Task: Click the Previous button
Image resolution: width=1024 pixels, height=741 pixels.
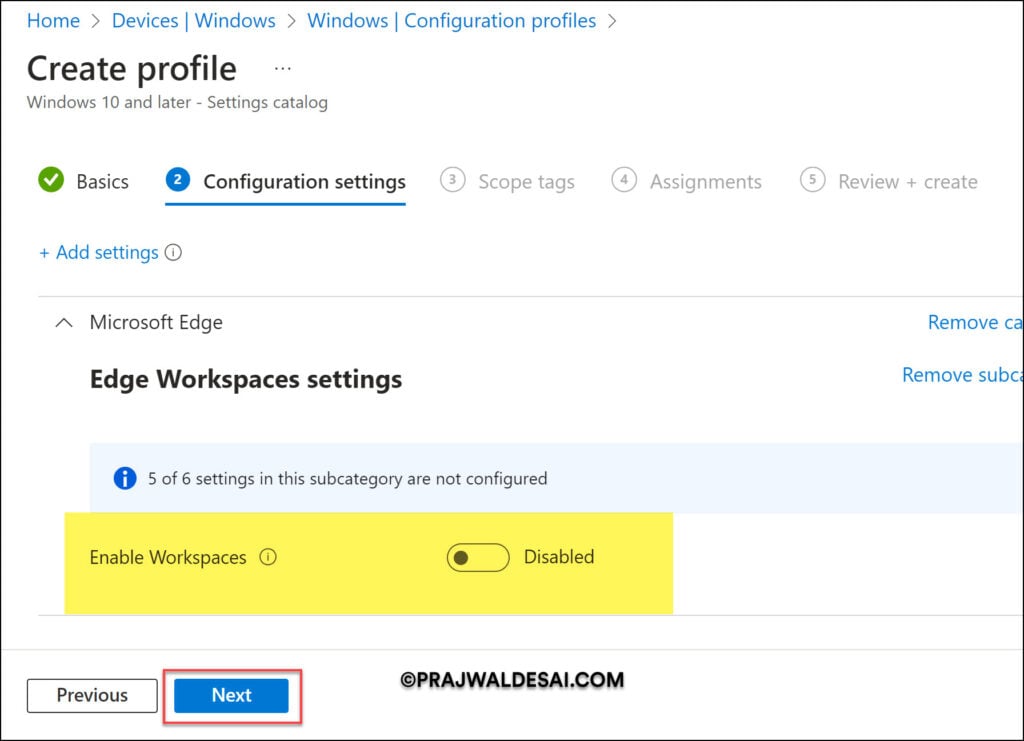Action: click(x=92, y=695)
